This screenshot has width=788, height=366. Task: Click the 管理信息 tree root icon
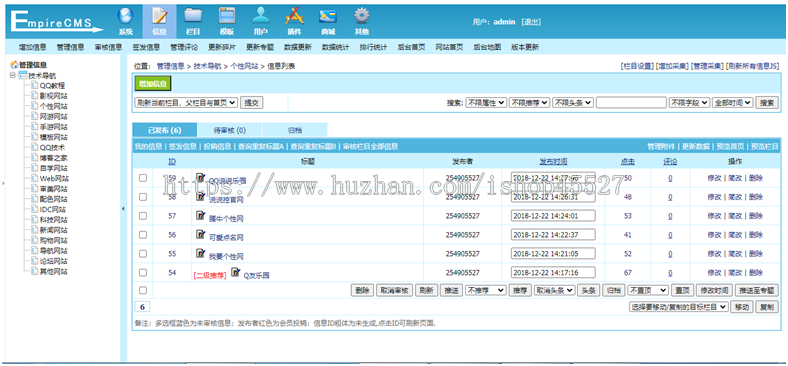[x=14, y=65]
